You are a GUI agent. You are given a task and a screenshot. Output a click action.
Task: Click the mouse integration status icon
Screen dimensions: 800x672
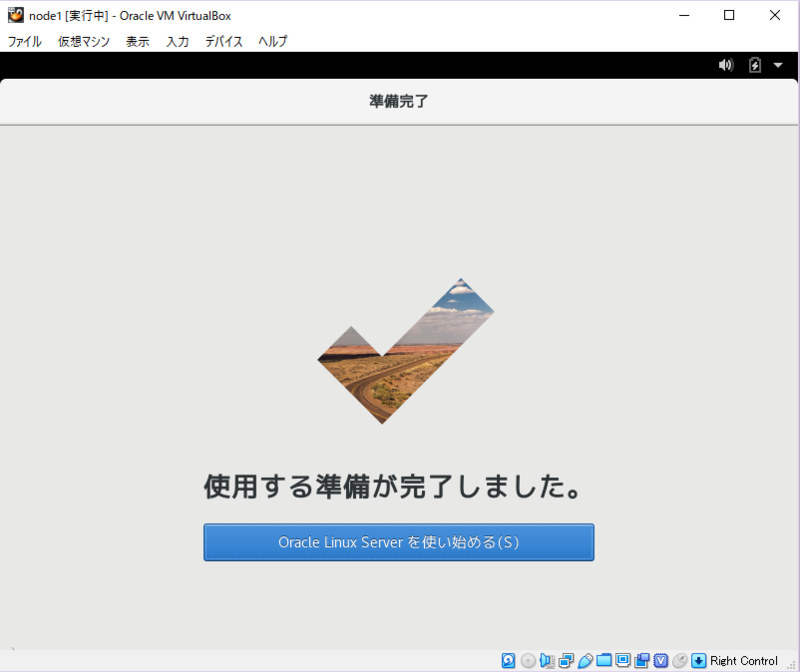(x=679, y=661)
